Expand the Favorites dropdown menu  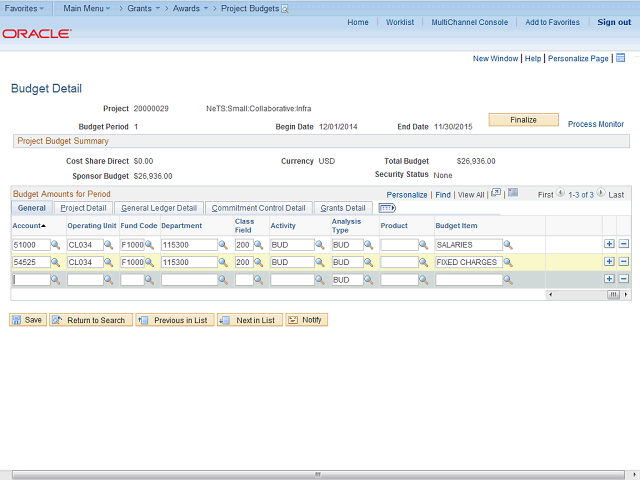tap(25, 7)
